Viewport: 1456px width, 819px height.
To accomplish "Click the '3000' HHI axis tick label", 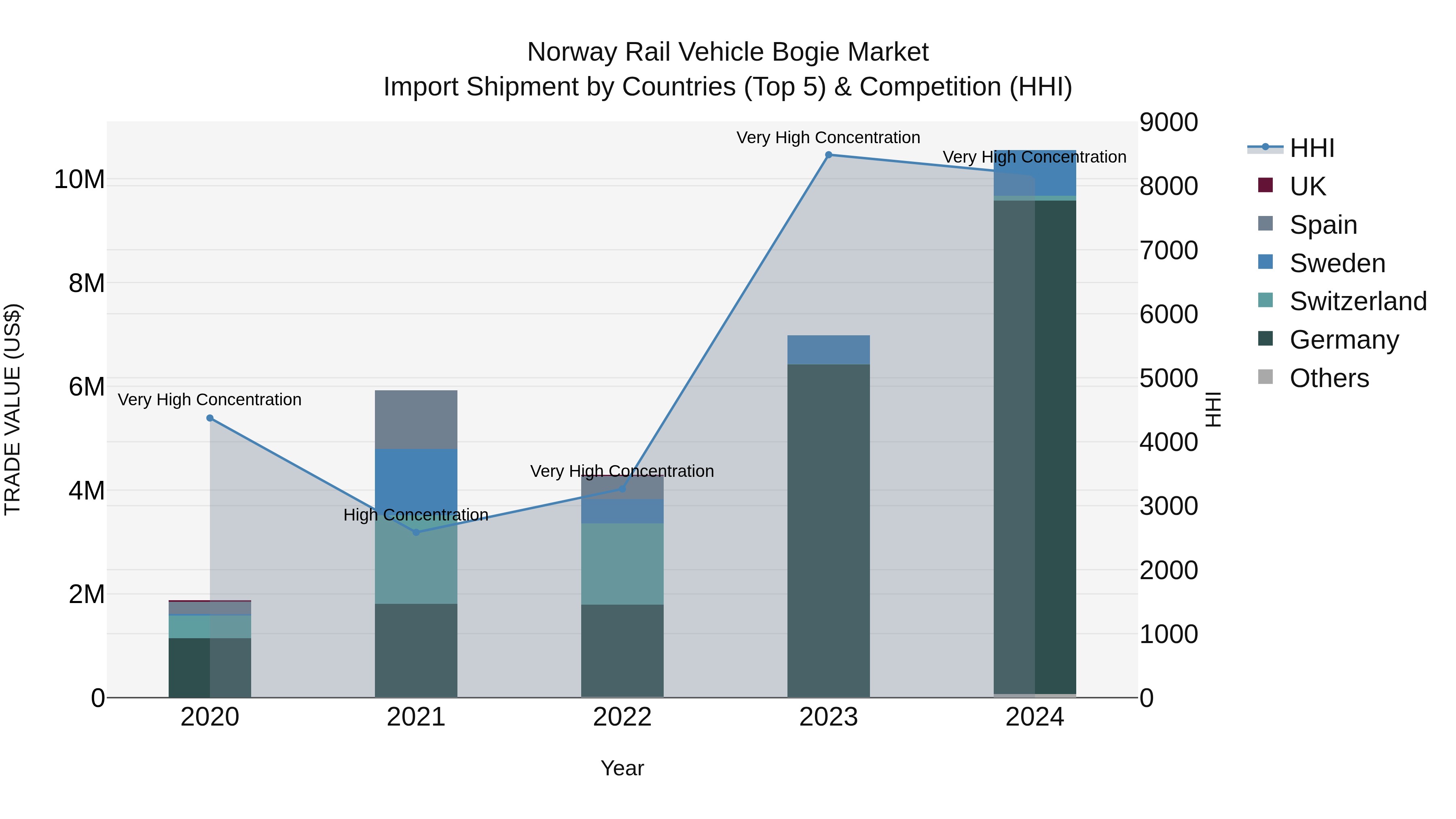I will pos(1169,506).
